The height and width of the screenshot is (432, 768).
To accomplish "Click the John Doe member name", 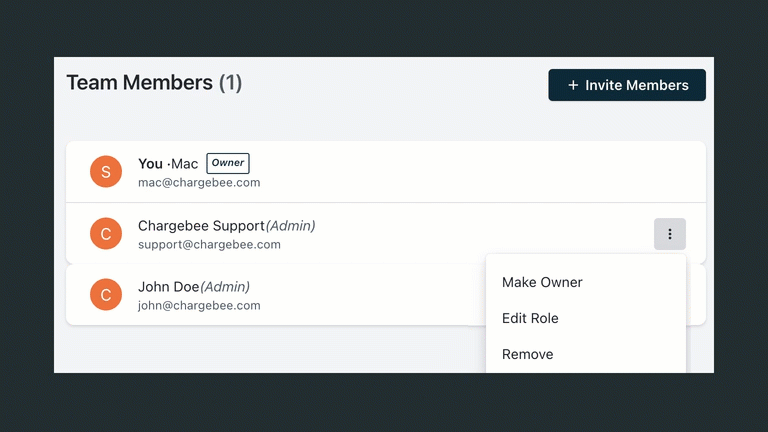I will click(168, 287).
